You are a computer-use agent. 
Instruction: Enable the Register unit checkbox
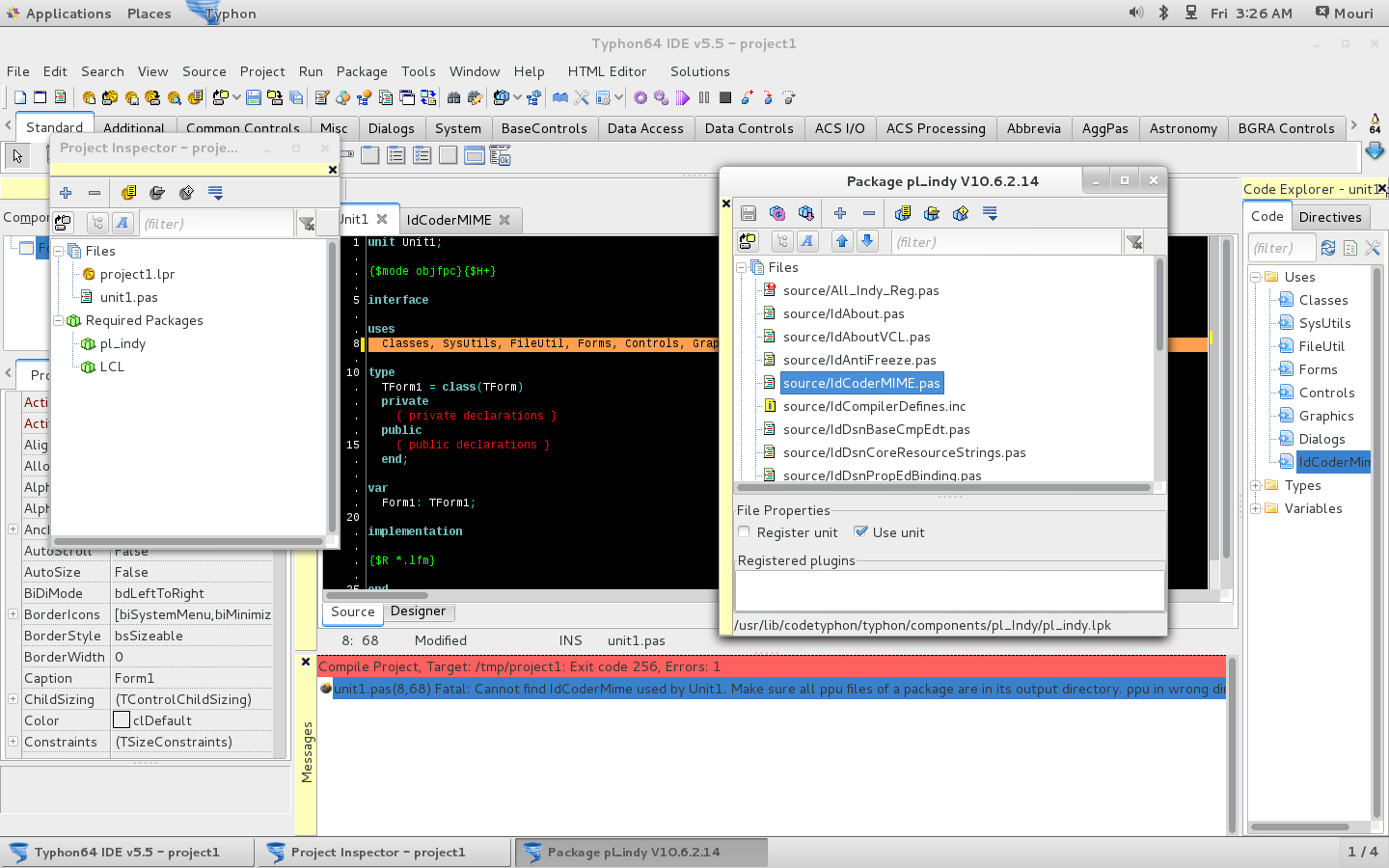coord(744,531)
